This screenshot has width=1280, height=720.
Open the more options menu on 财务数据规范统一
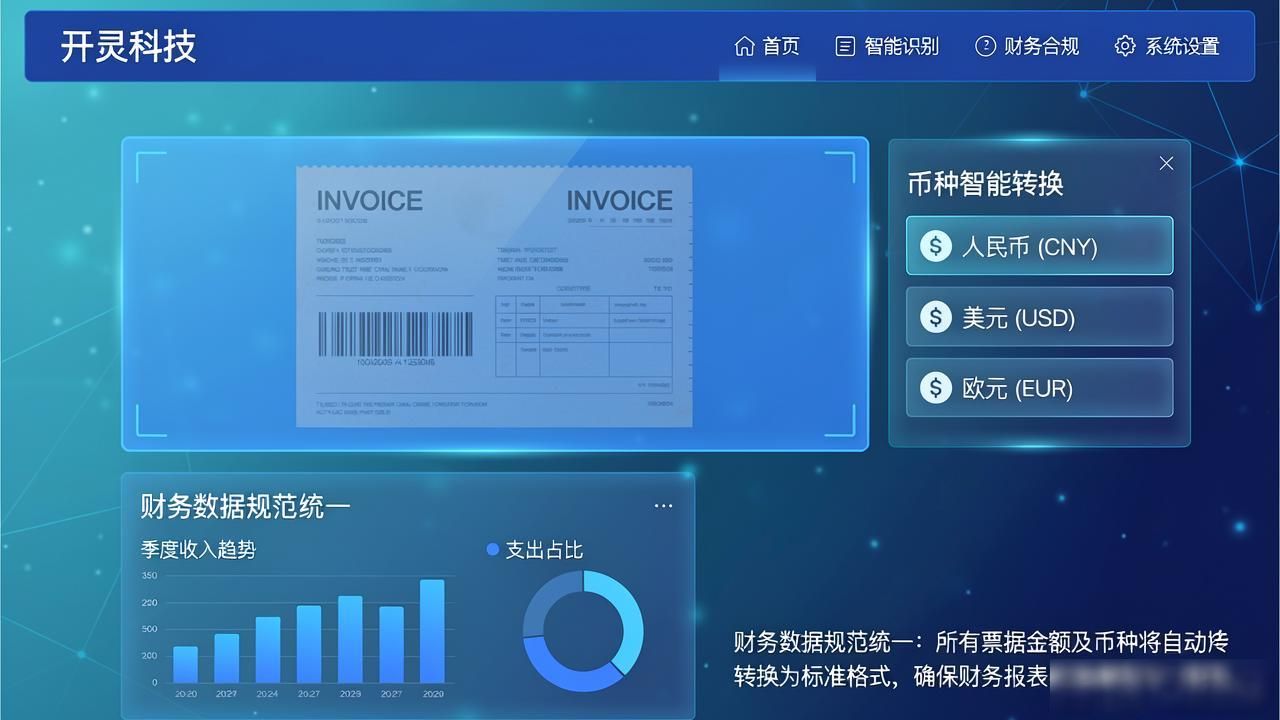(x=663, y=506)
